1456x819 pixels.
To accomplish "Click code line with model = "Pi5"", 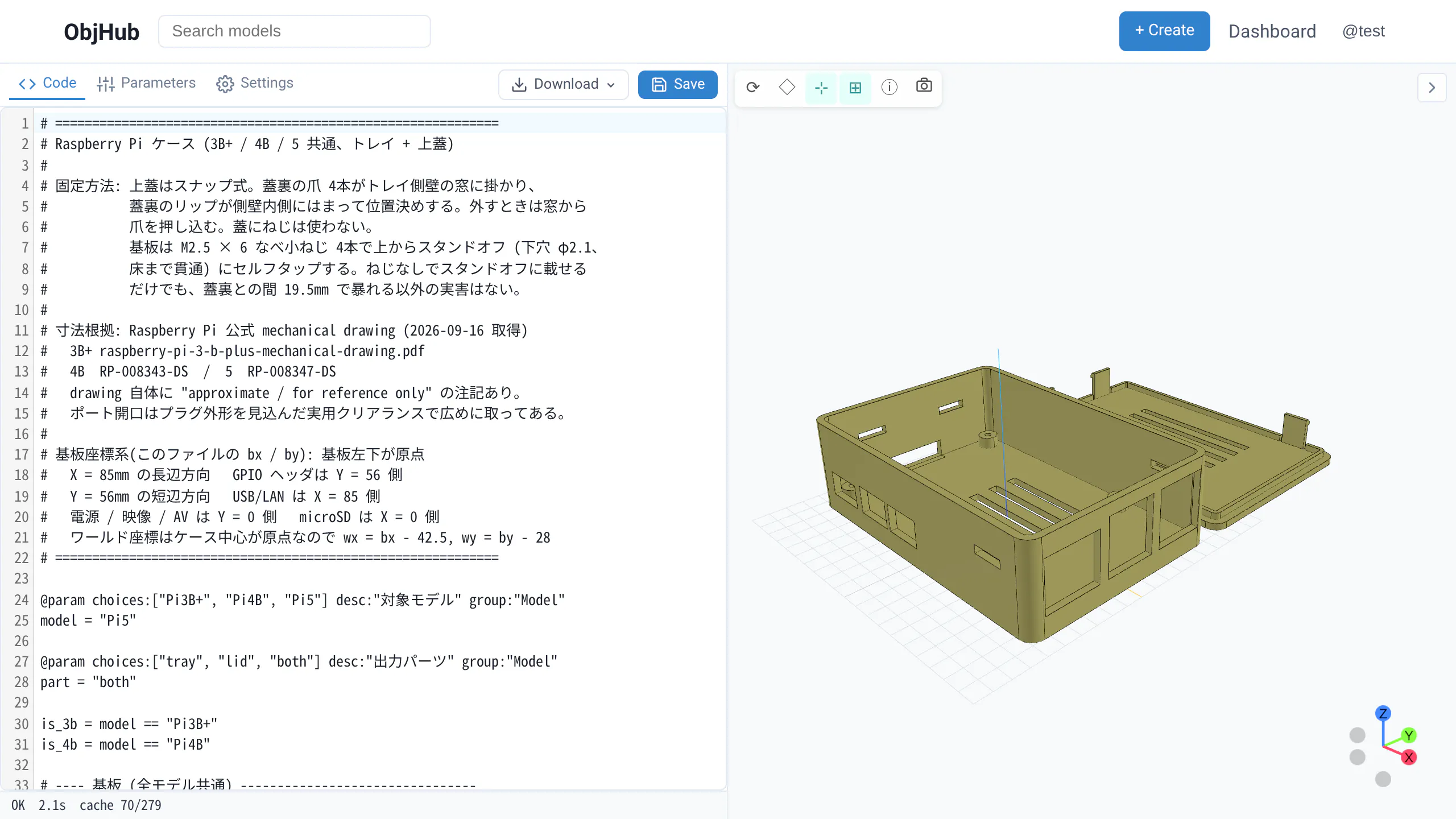I will [88, 621].
